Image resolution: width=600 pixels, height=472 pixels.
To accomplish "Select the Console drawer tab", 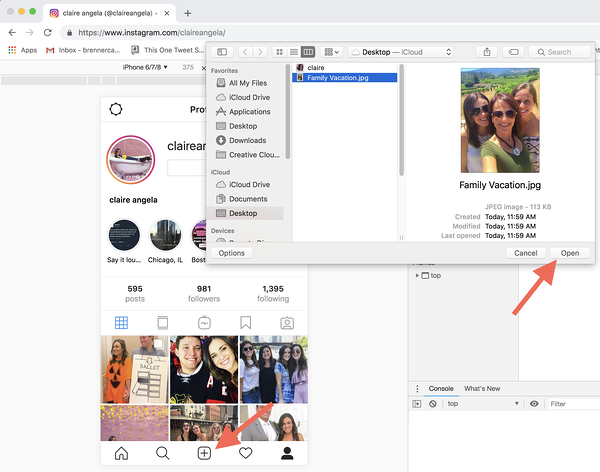I will pyautogui.click(x=441, y=388).
